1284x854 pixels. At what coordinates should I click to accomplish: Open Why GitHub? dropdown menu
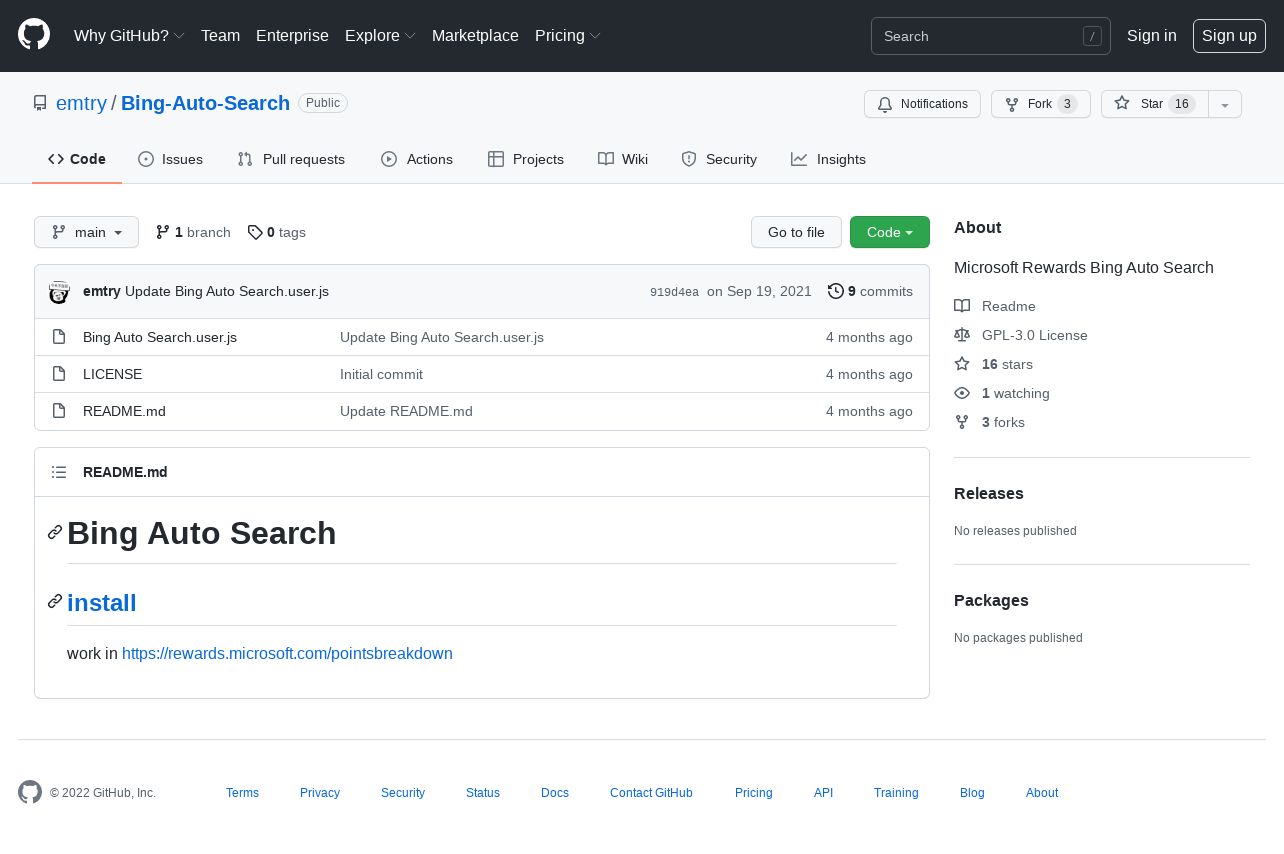[129, 35]
